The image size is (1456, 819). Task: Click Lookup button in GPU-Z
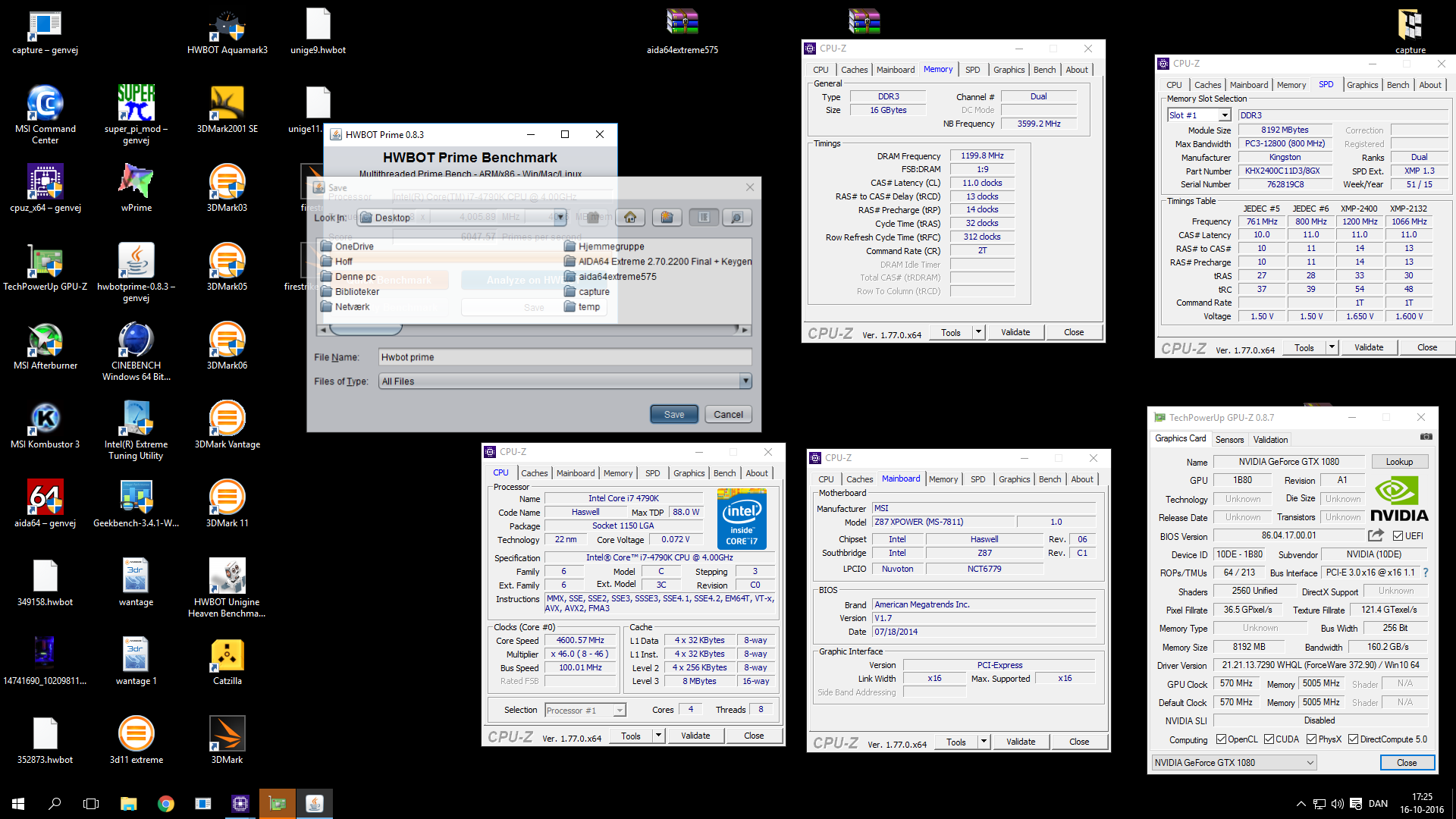click(x=1399, y=462)
